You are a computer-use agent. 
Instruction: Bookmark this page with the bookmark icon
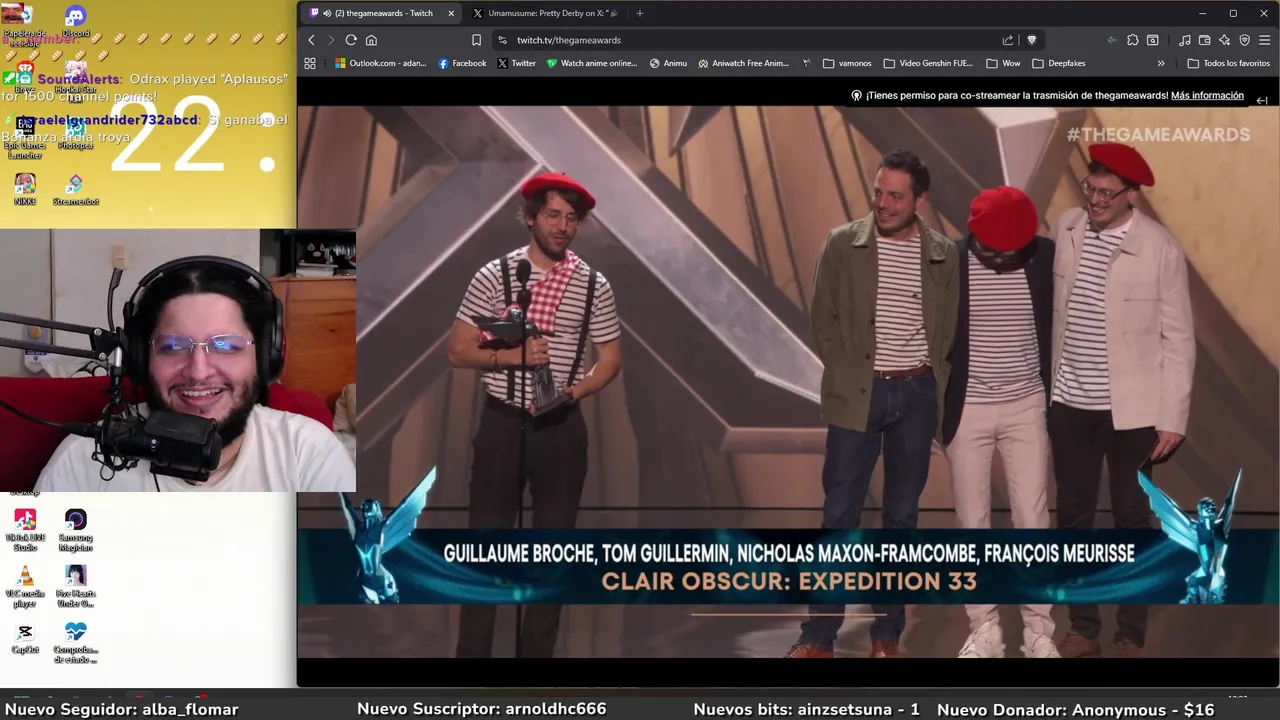click(476, 40)
